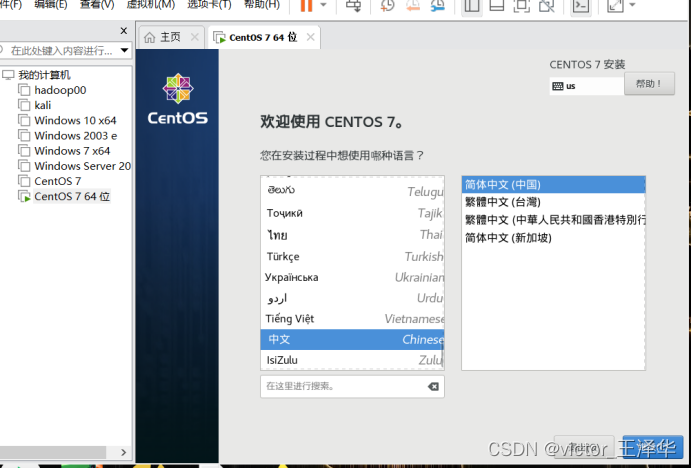692x468 pixels.
Task: Select the Windows Server virtual machine
Action: 82,166
